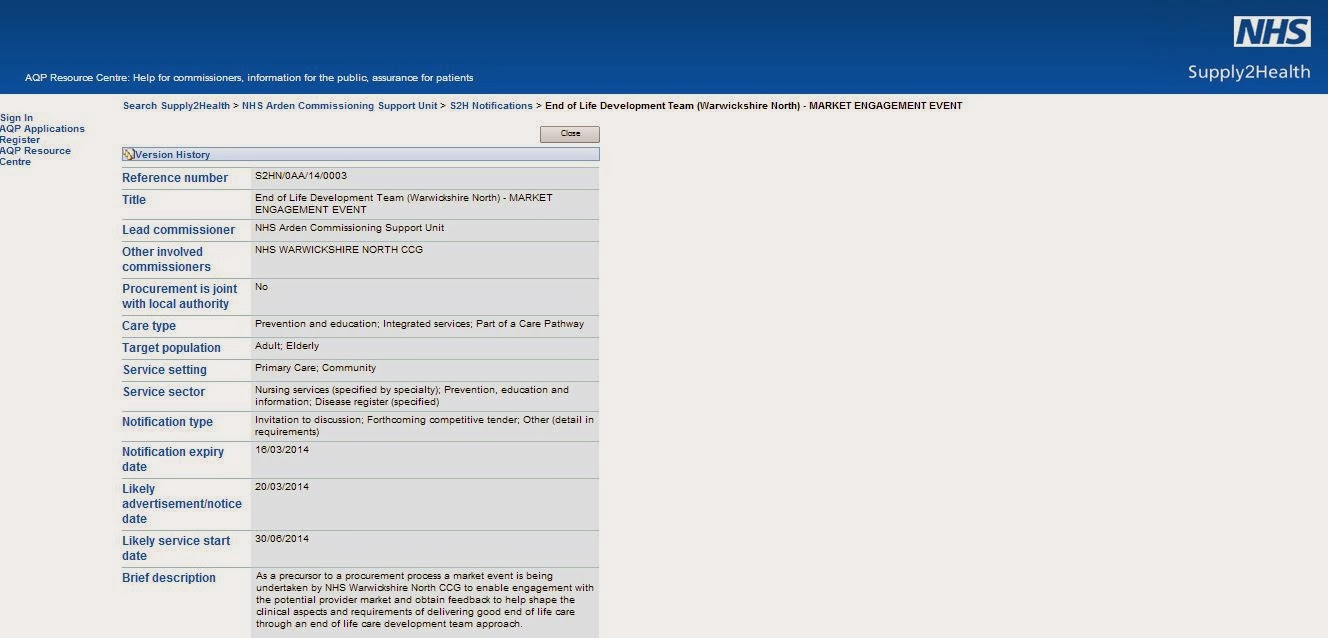Click the Supply2Health header text
Screen dimensions: 1328x638
pos(1249,72)
